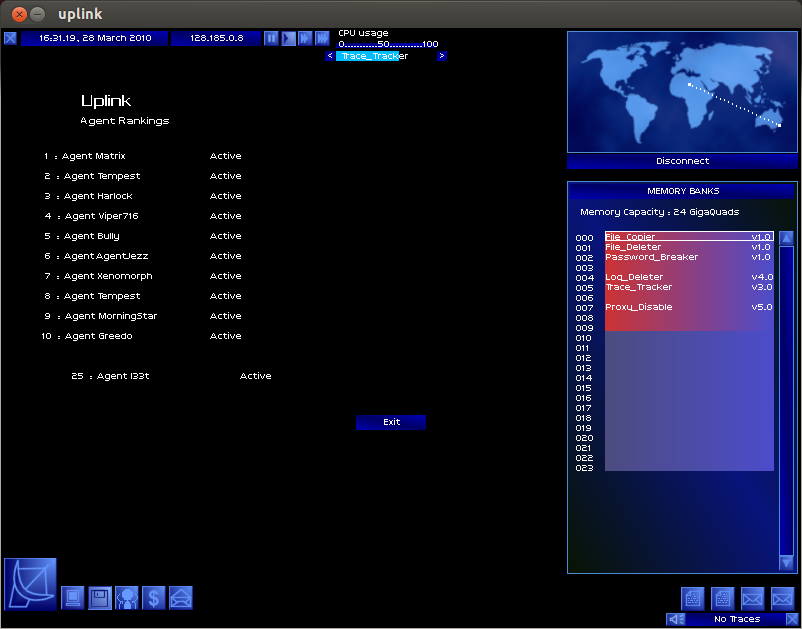Select Password_Breaker in memory banks
The width and height of the screenshot is (802, 629).
tap(689, 257)
